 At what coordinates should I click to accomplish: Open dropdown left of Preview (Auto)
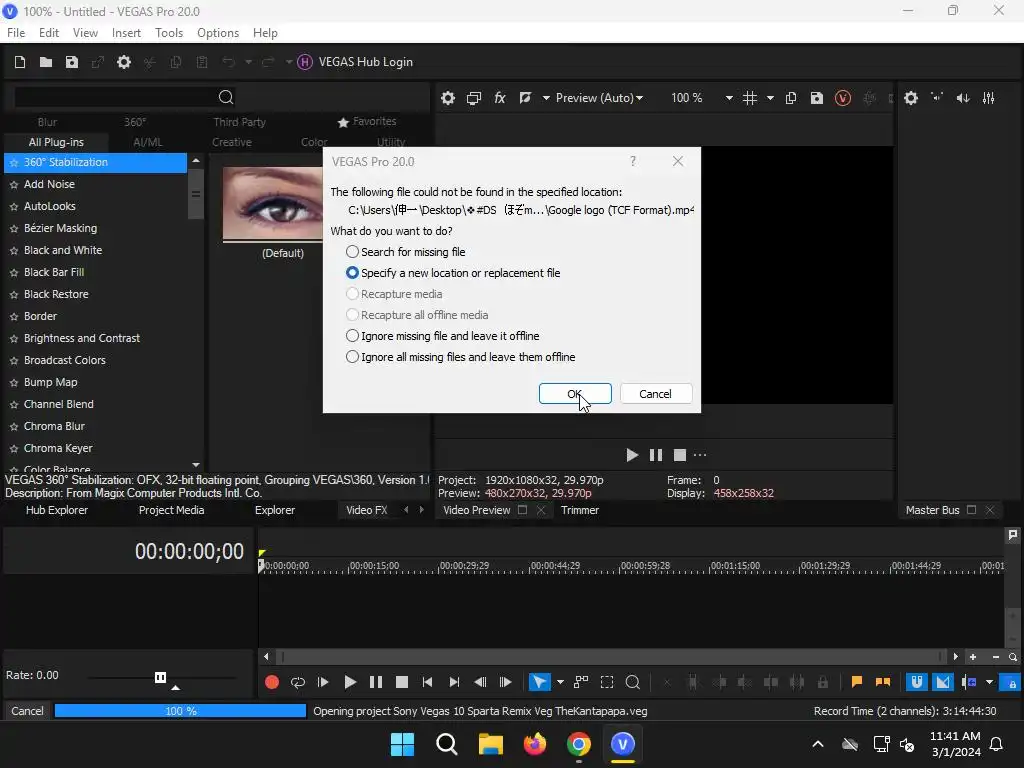tap(546, 98)
